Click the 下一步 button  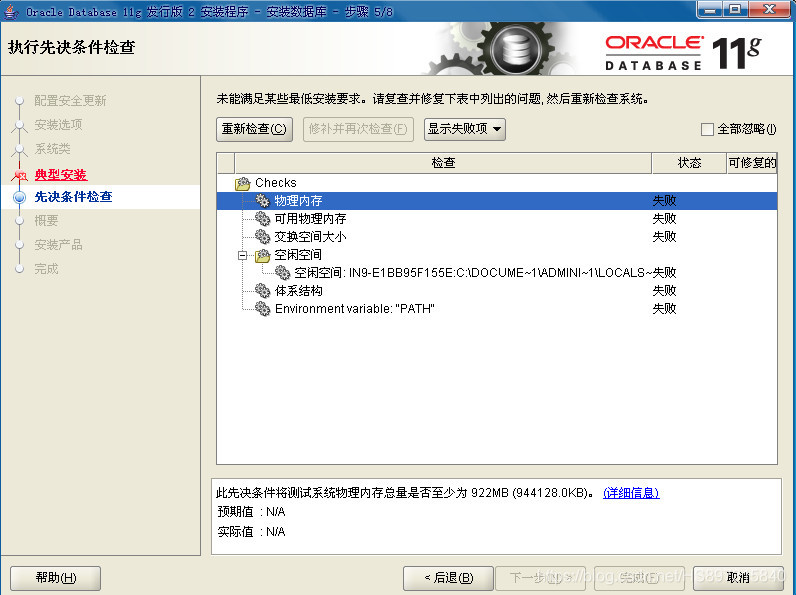pos(541,578)
